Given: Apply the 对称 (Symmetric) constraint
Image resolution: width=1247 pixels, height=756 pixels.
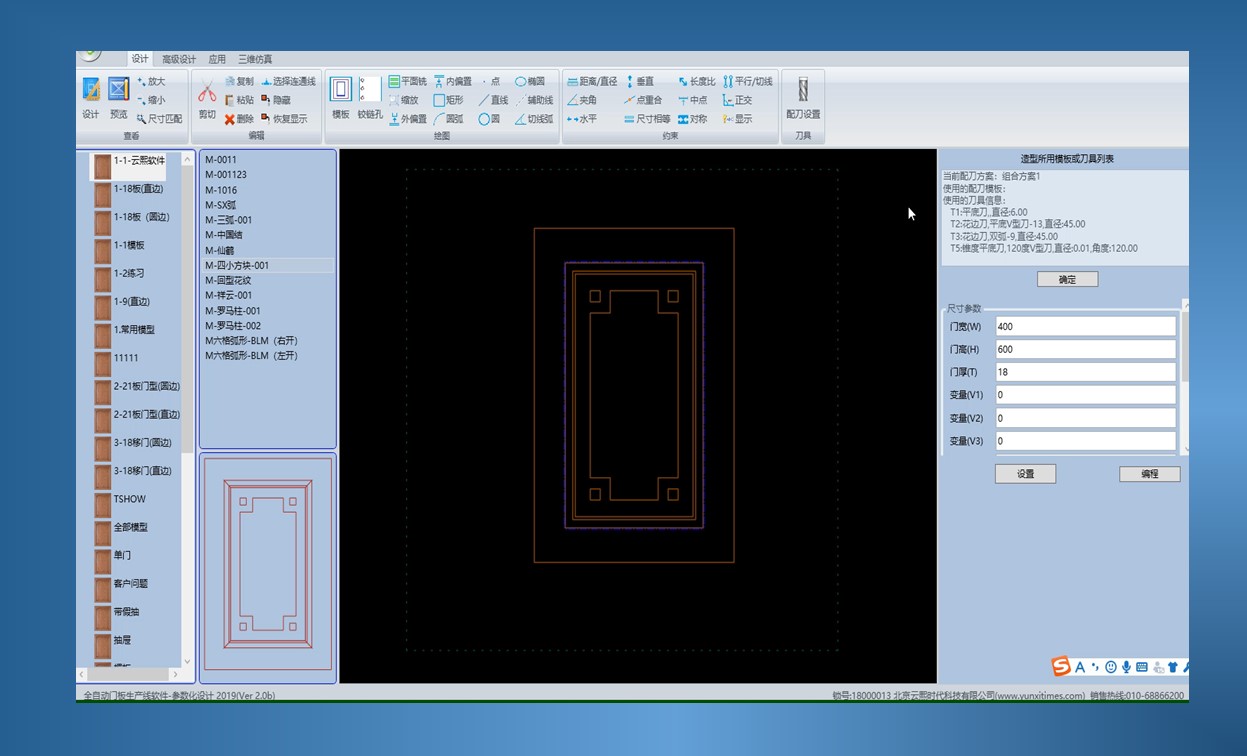Looking at the screenshot, I should [x=691, y=119].
